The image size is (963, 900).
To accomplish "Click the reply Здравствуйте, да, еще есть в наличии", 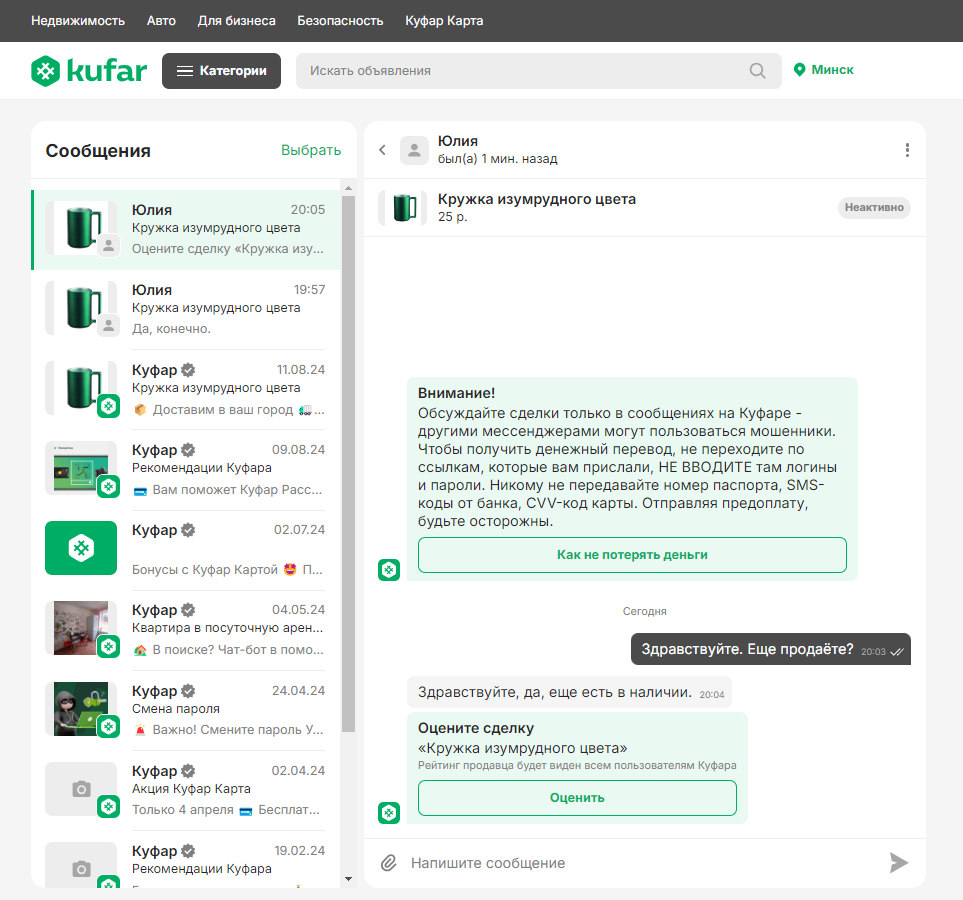I will pos(569,692).
